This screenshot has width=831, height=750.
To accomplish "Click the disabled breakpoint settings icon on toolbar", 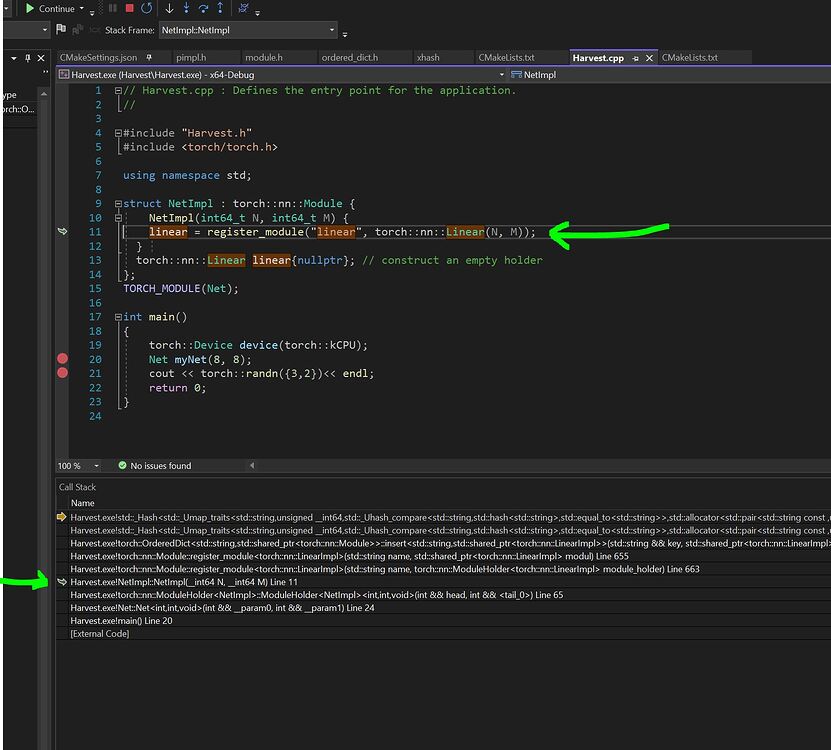I will [x=243, y=9].
